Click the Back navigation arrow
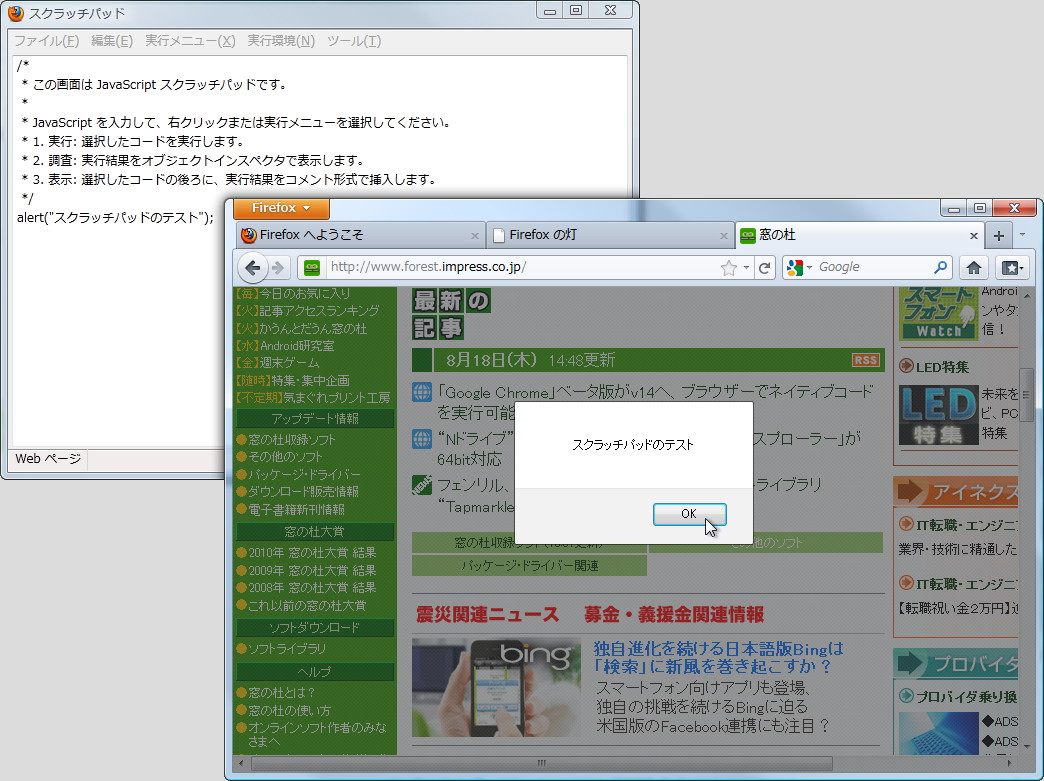This screenshot has height=781, width=1044. click(x=252, y=267)
